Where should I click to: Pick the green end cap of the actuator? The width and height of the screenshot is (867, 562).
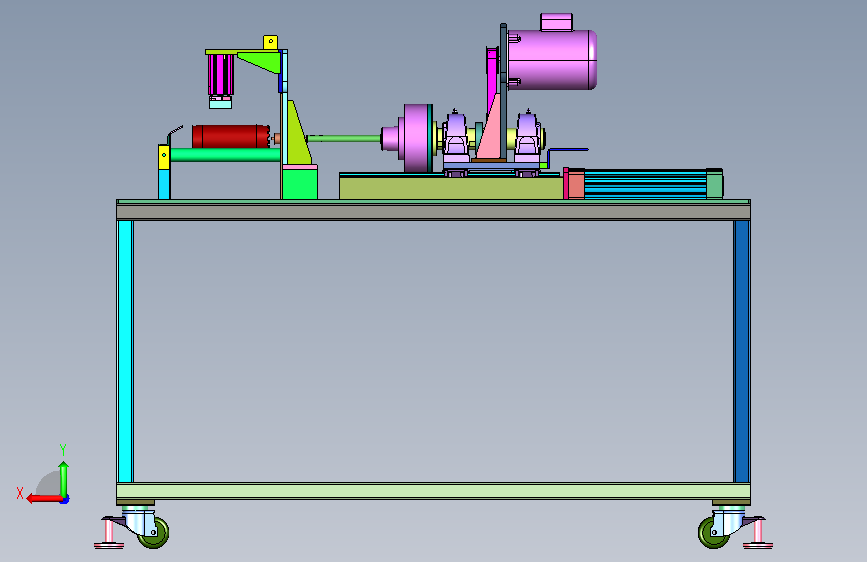[714, 184]
